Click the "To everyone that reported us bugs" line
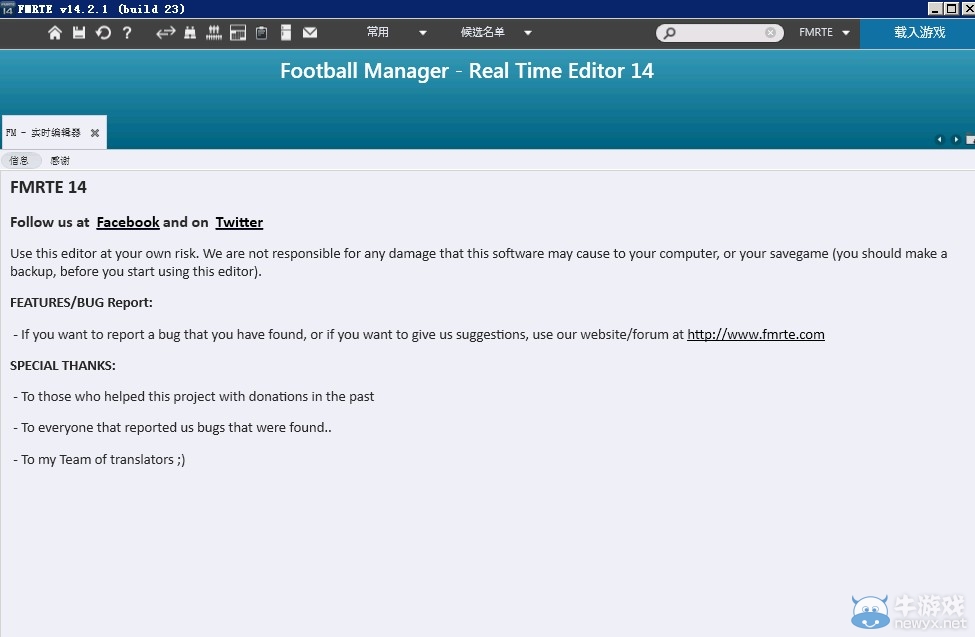 [x=172, y=428]
